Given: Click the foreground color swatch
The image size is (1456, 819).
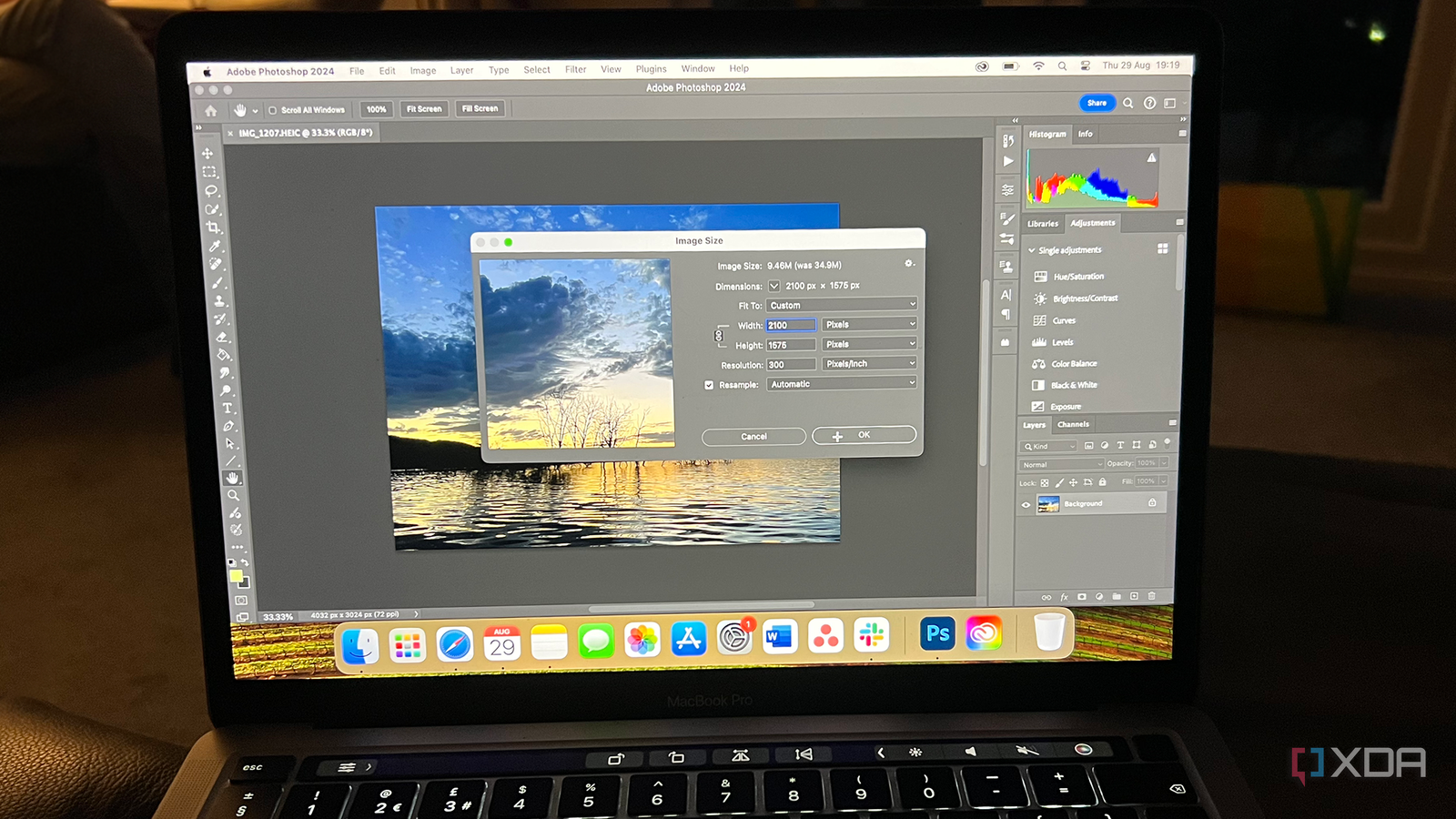Looking at the screenshot, I should (237, 576).
